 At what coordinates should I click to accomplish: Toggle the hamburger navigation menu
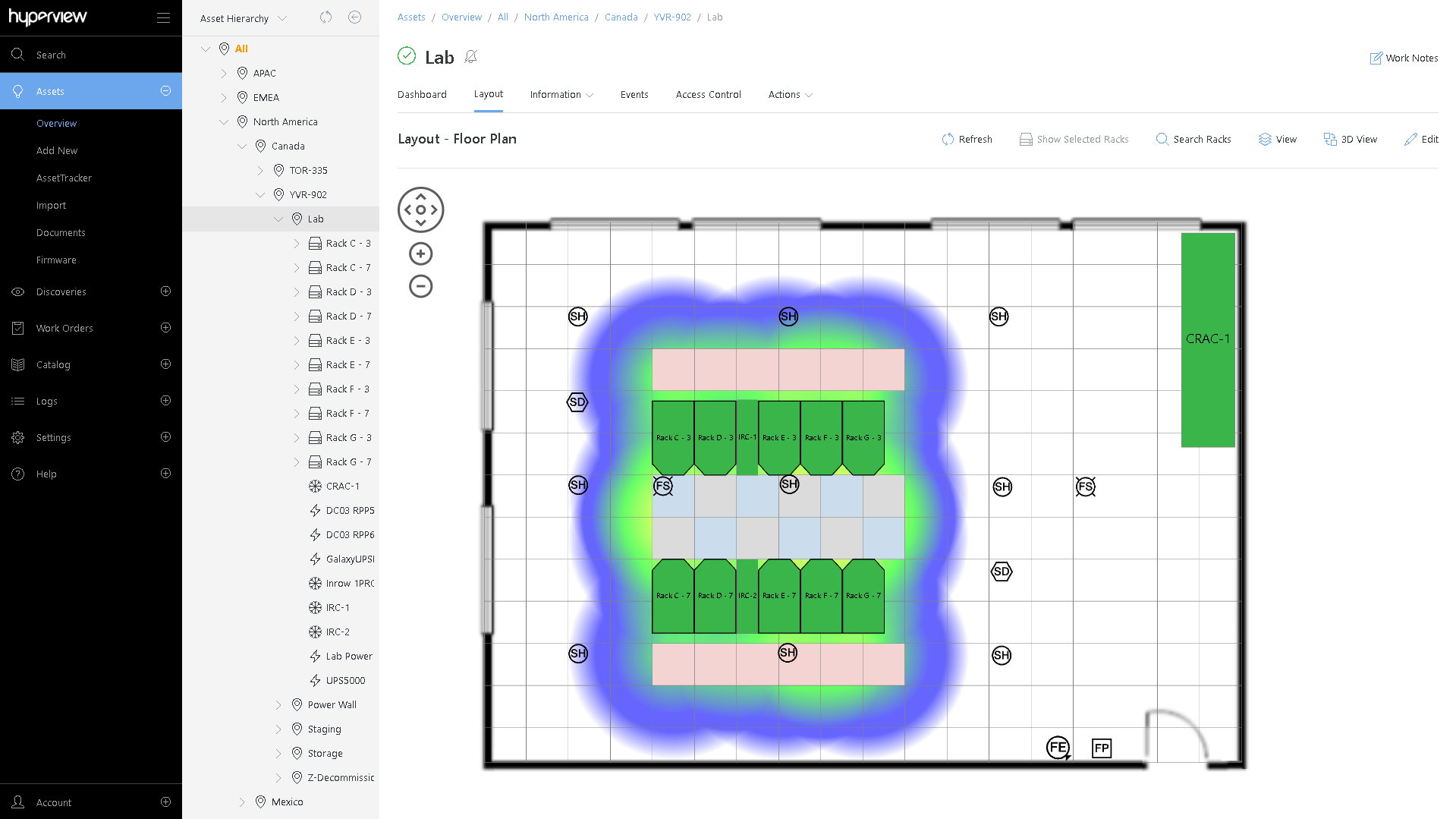[163, 17]
